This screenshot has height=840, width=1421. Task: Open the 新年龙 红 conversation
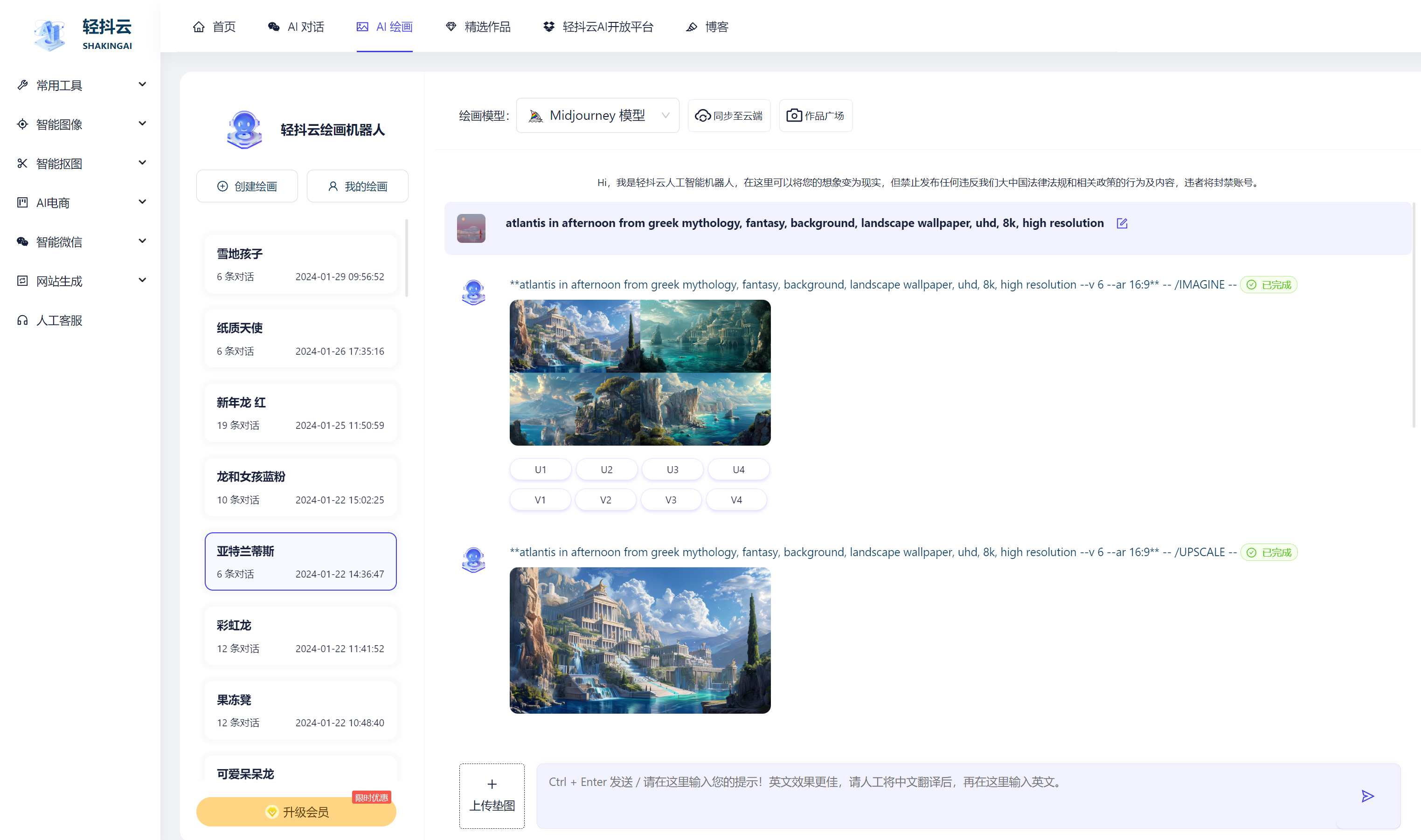tap(301, 413)
